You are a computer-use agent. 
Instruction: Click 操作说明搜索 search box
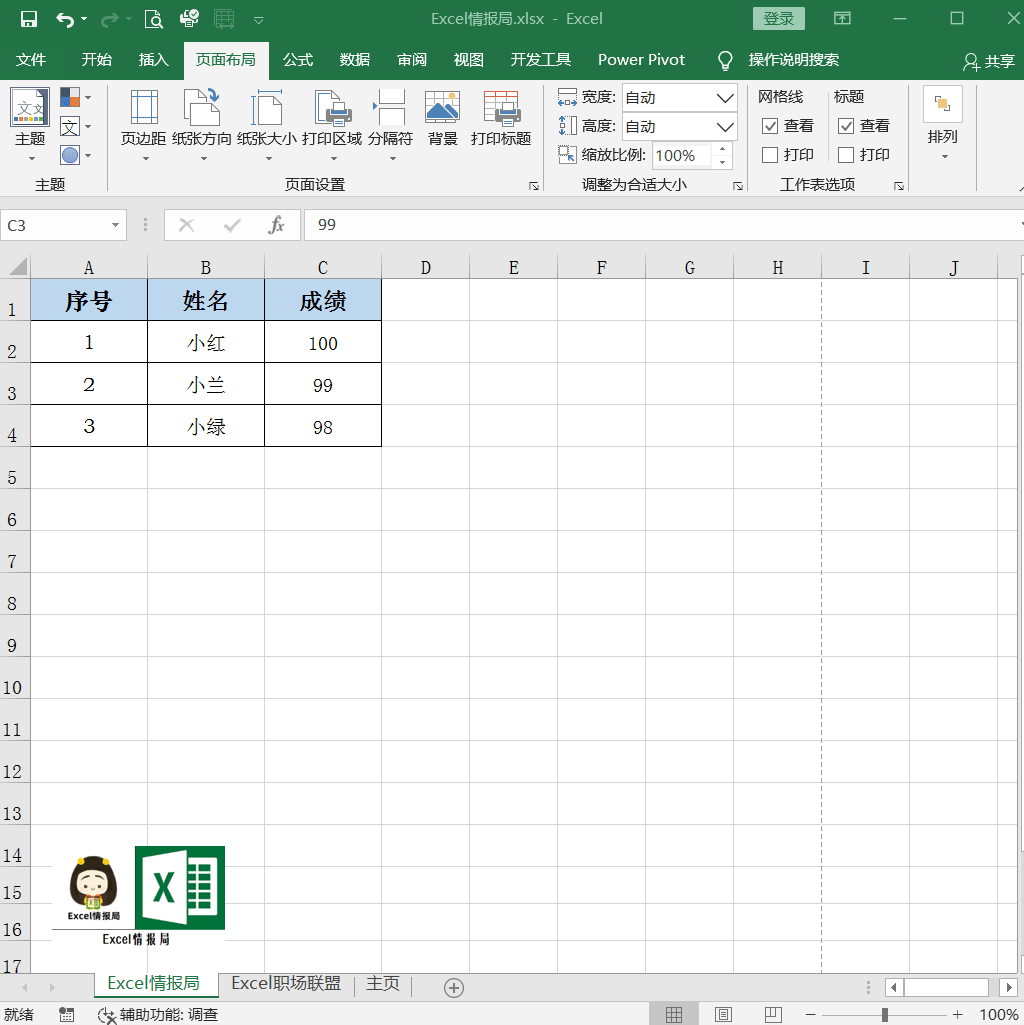point(794,60)
